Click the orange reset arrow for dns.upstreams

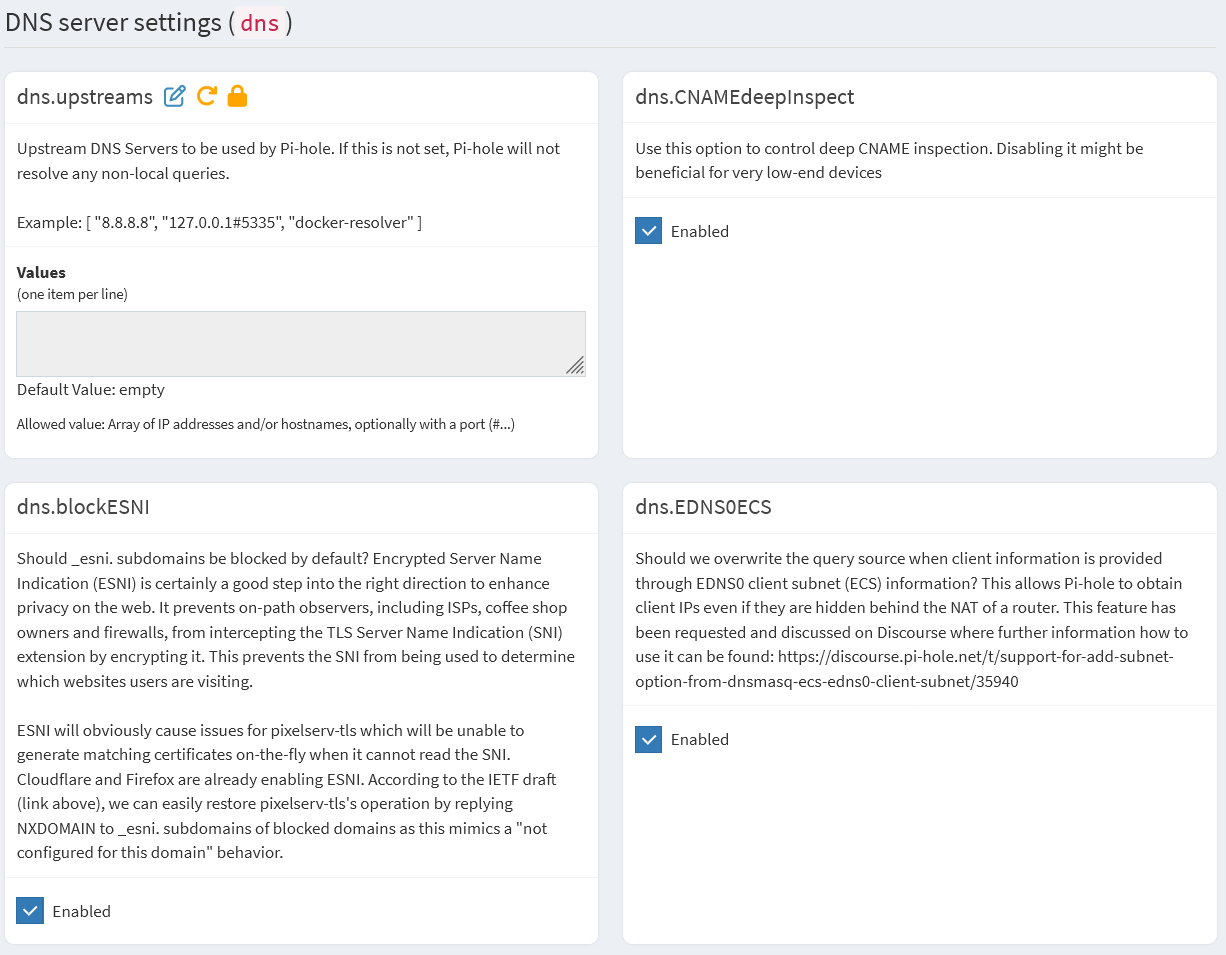point(206,96)
